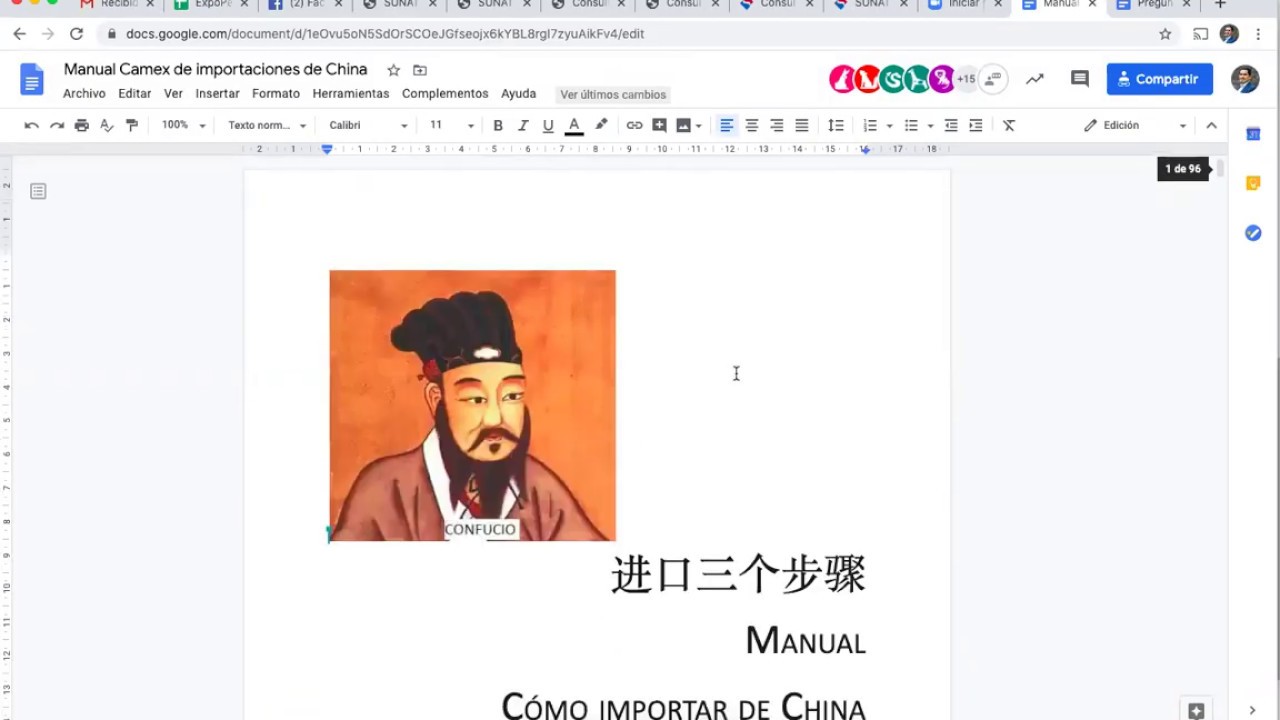Show the document outline panel

point(38,191)
